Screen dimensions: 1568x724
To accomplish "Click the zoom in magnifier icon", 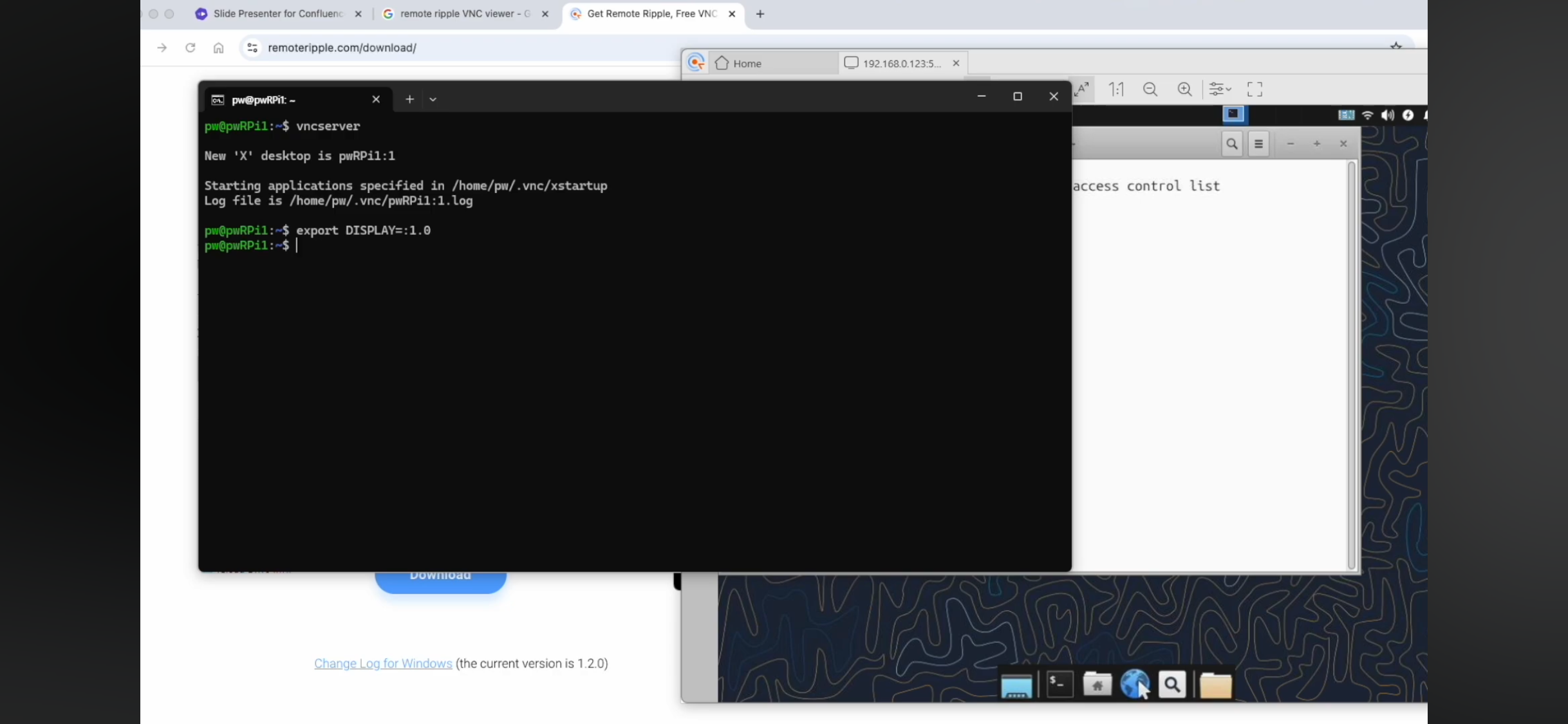I will click(1184, 89).
